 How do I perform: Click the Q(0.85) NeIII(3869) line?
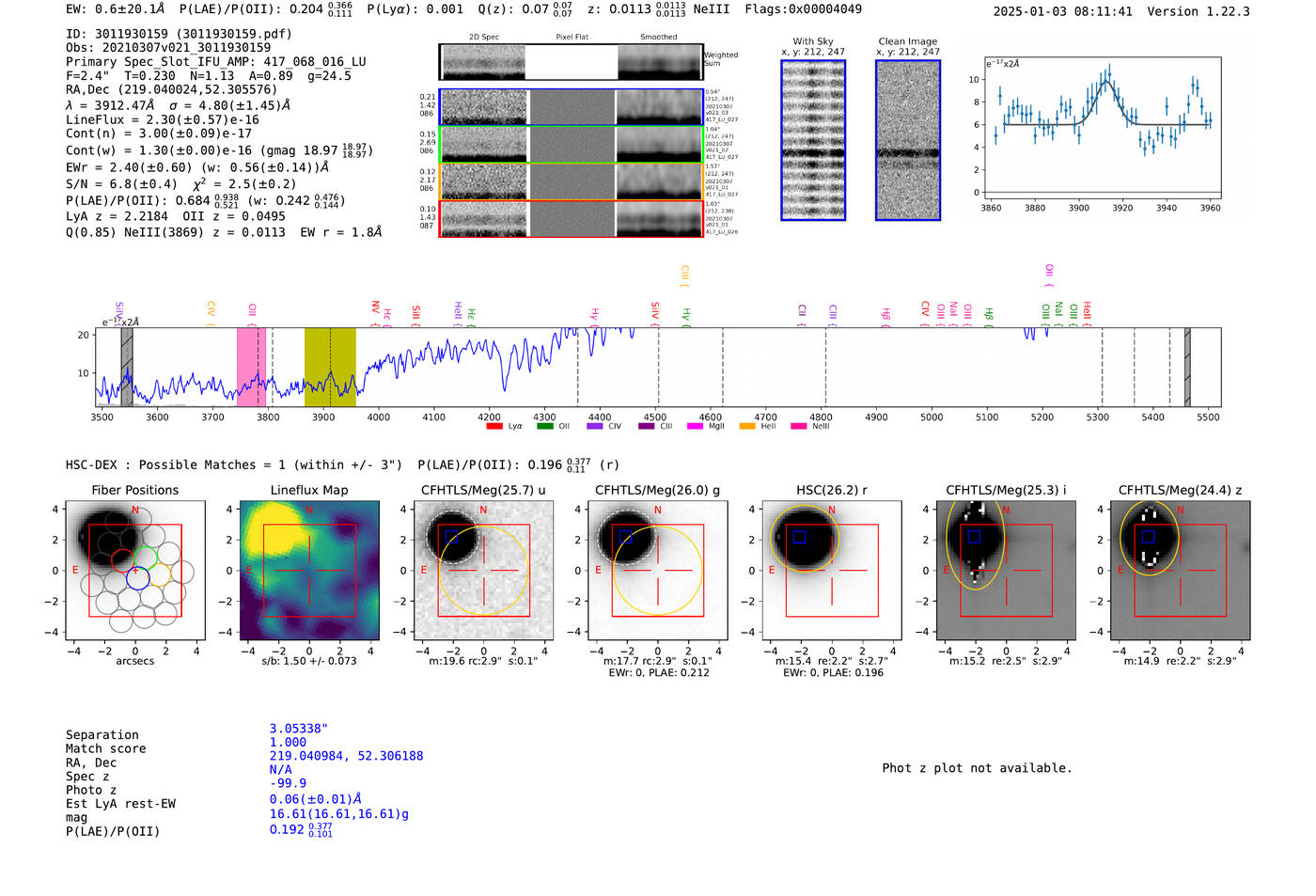click(x=224, y=232)
